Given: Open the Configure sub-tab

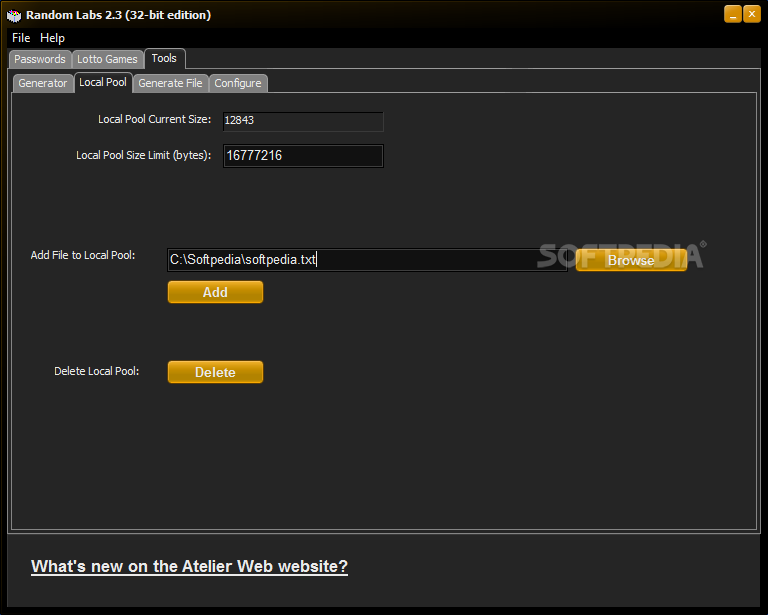Looking at the screenshot, I should pyautogui.click(x=238, y=83).
